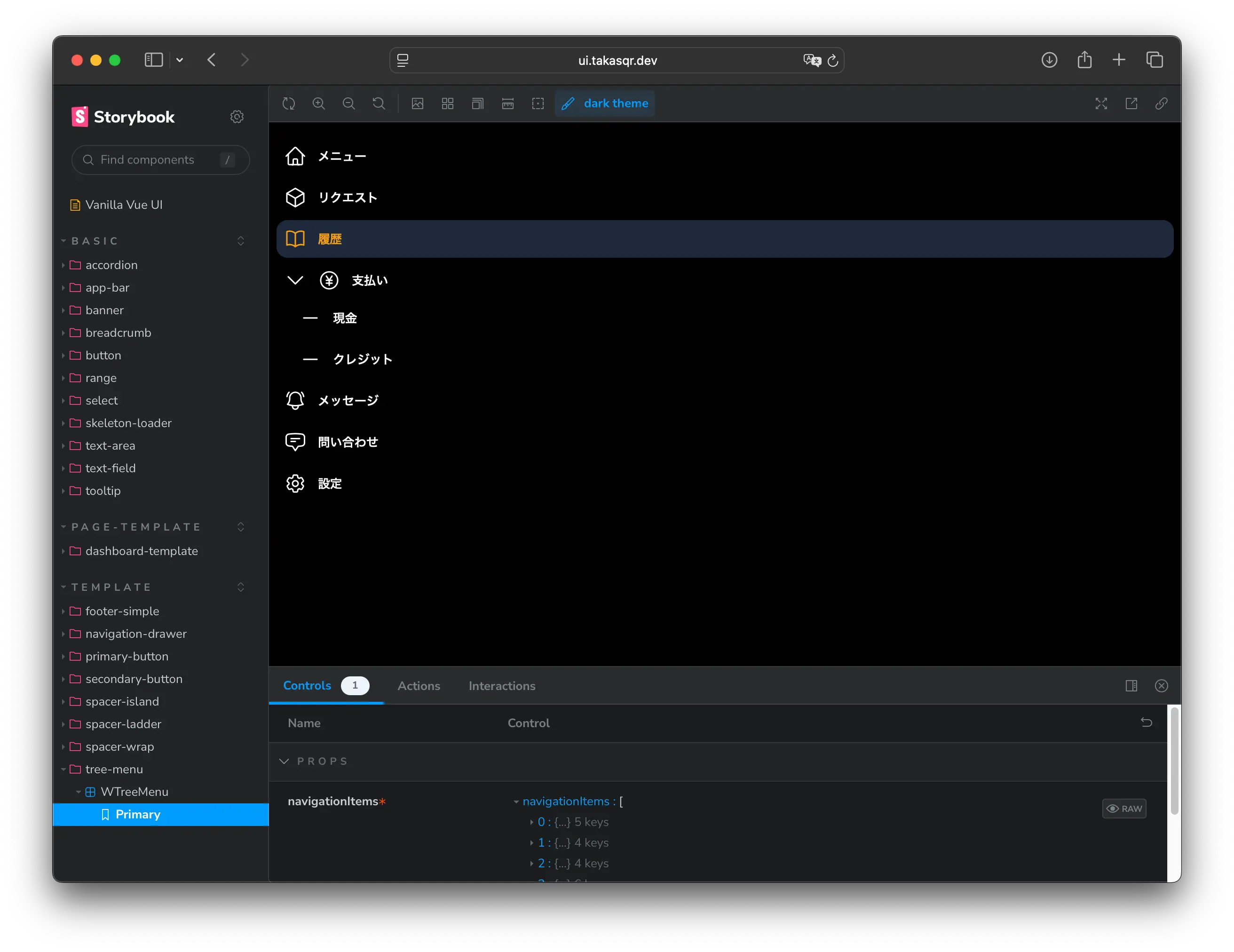This screenshot has height=952, width=1234.
Task: Switch to the Interactions tab
Action: point(502,686)
